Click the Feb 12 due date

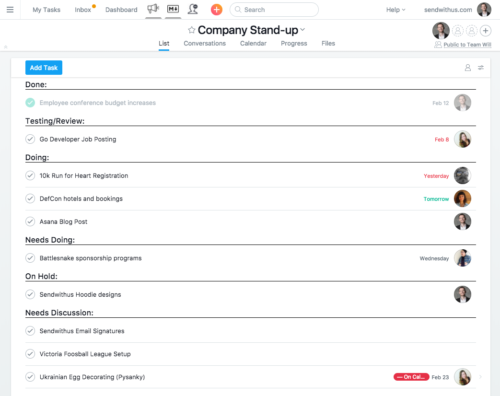tap(441, 103)
